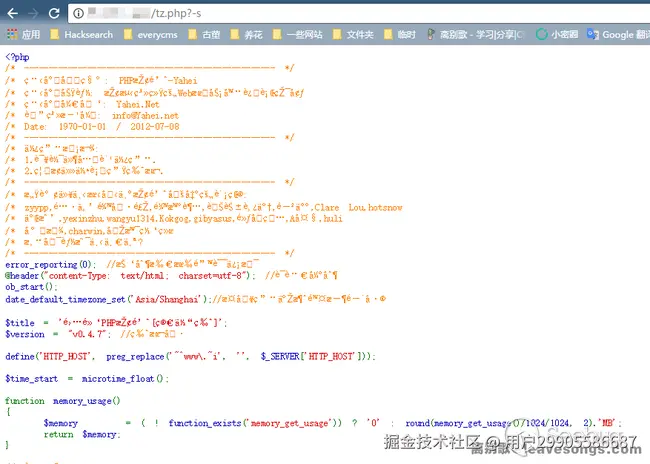Click the info@Yahei.net email text
Screen dimensions: 650x464
[x=145, y=115]
